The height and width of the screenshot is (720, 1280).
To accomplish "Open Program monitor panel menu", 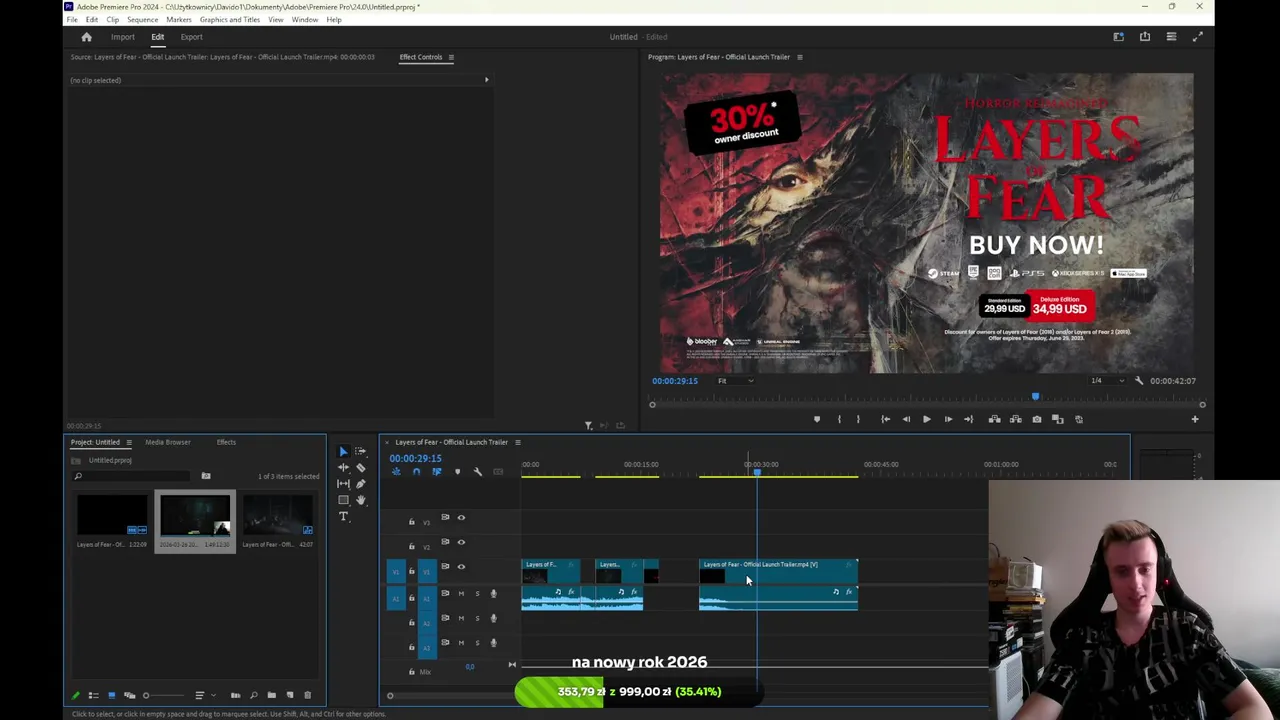I will (x=799, y=57).
